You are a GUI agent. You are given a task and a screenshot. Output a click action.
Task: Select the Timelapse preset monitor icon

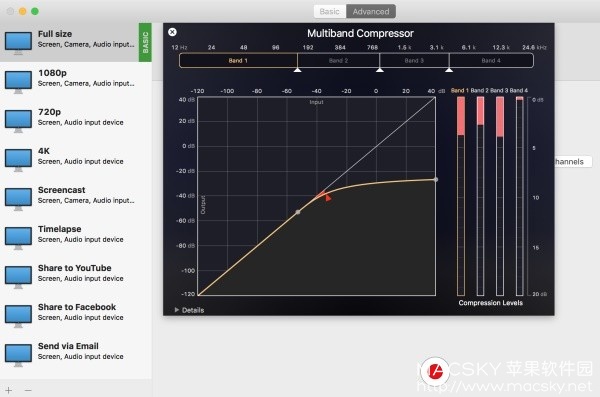[18, 238]
